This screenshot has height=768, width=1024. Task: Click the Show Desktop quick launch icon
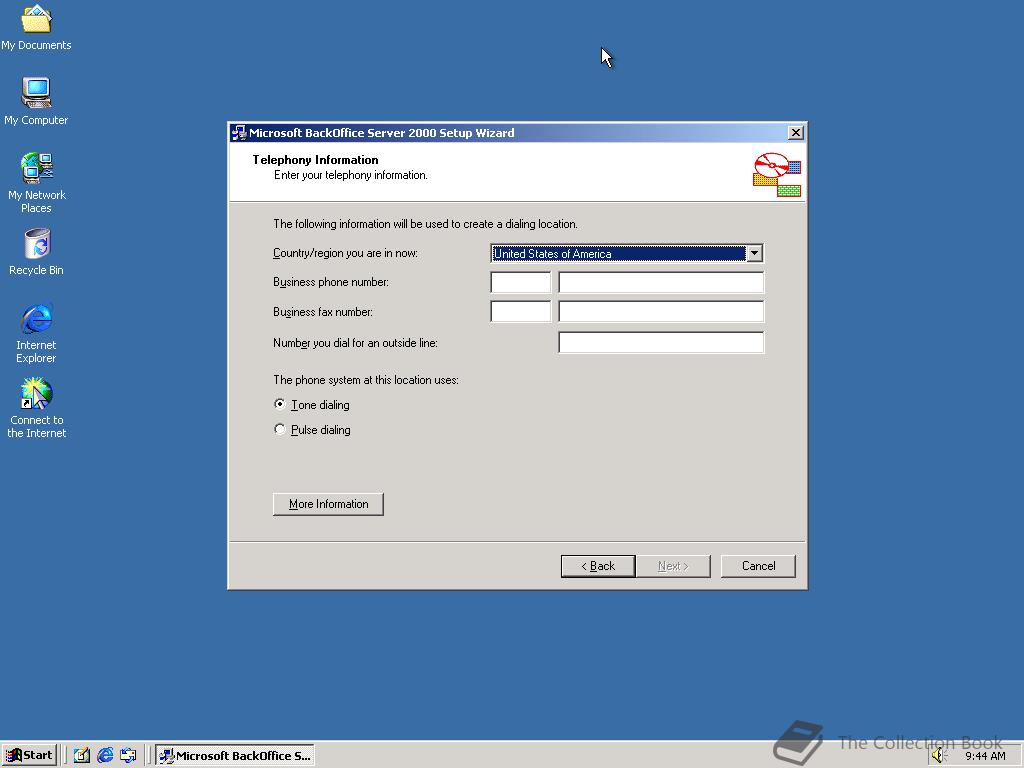(x=82, y=755)
